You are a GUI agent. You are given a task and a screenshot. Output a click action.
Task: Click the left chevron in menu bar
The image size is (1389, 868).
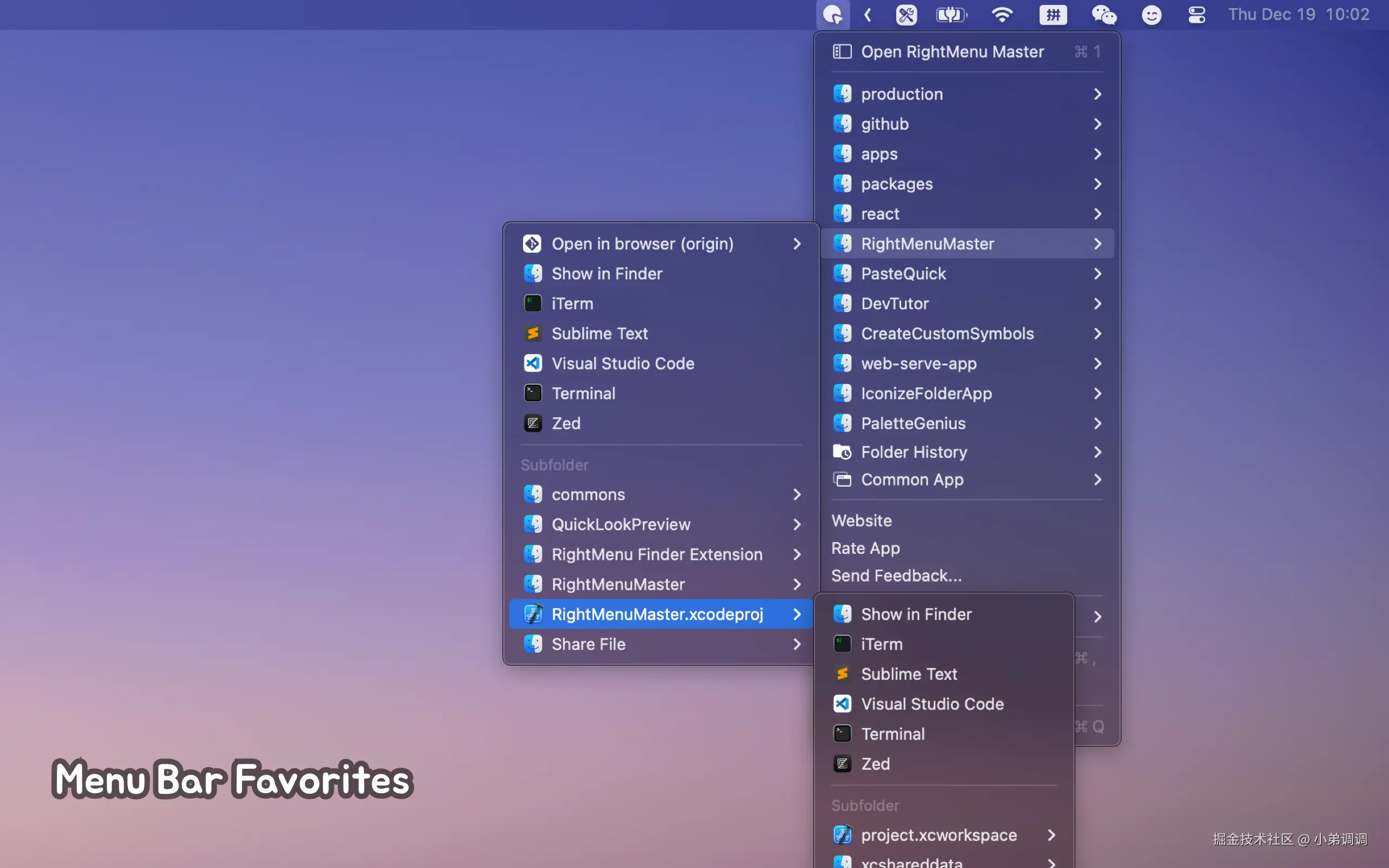(868, 15)
